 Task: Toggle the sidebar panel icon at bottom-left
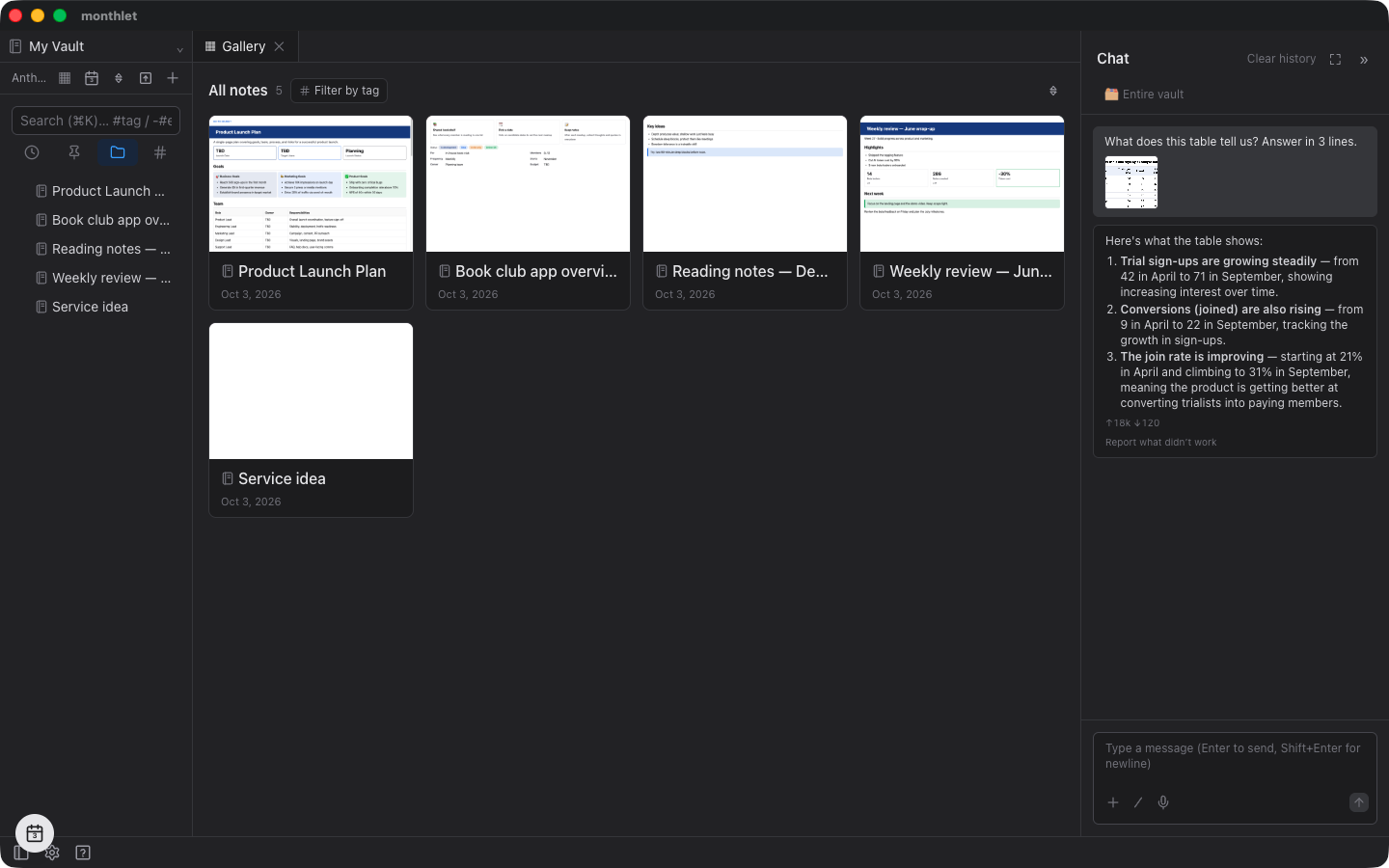click(21, 853)
